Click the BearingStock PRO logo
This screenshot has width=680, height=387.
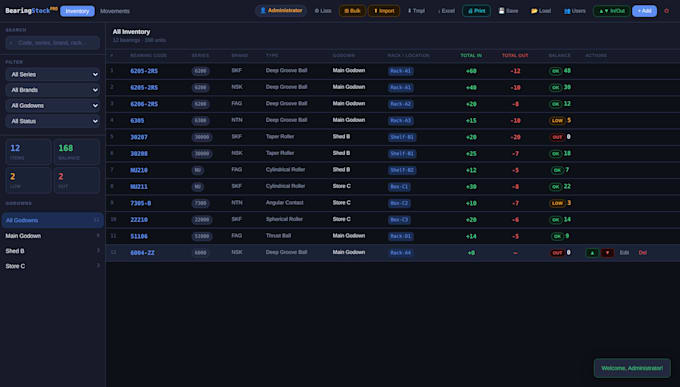31,10
